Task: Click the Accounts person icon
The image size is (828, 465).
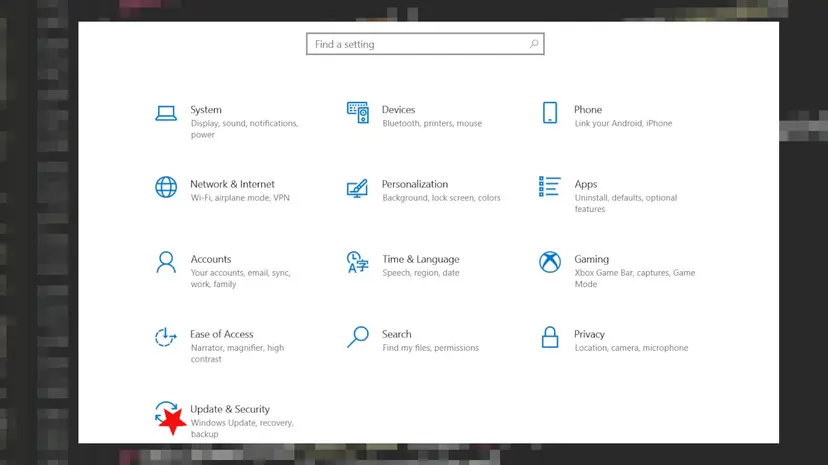Action: pyautogui.click(x=166, y=262)
